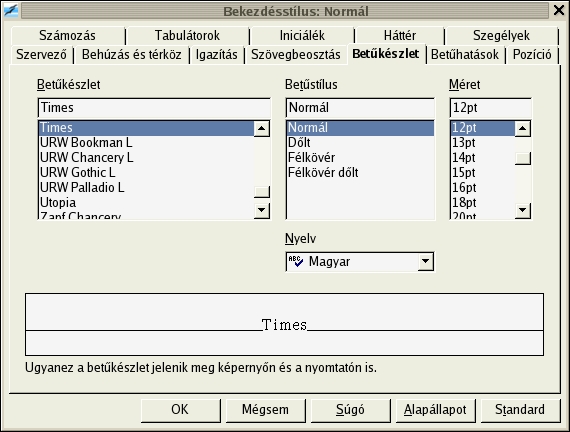This screenshot has height=432, width=570.
Task: Click the spellcheck ABC icon in Nyelv box
Action: click(296, 261)
